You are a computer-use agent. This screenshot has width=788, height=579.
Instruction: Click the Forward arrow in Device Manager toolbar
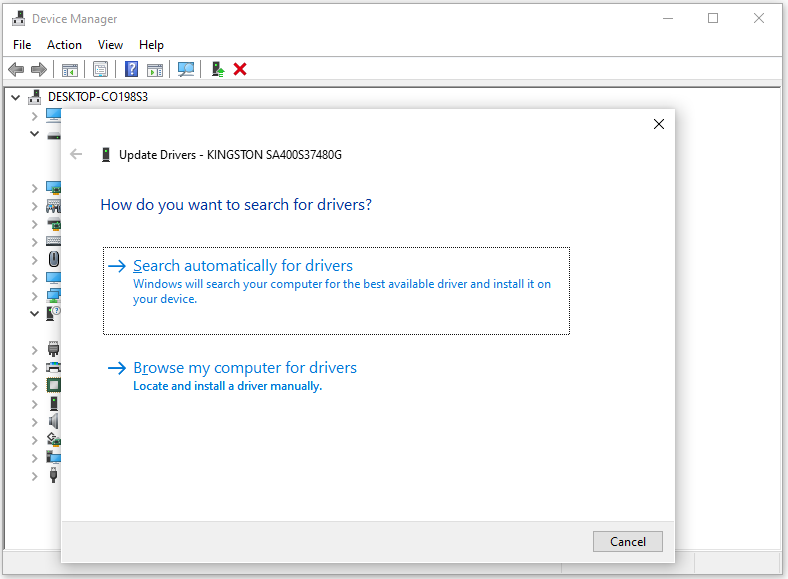click(x=39, y=69)
